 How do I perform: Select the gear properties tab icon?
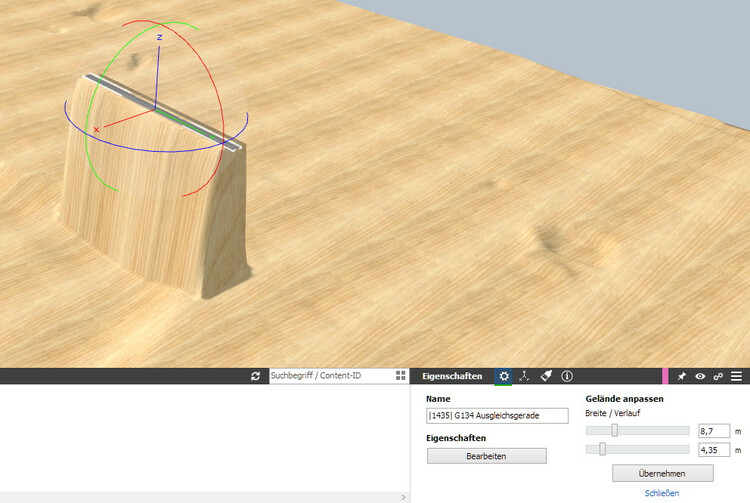pos(504,376)
